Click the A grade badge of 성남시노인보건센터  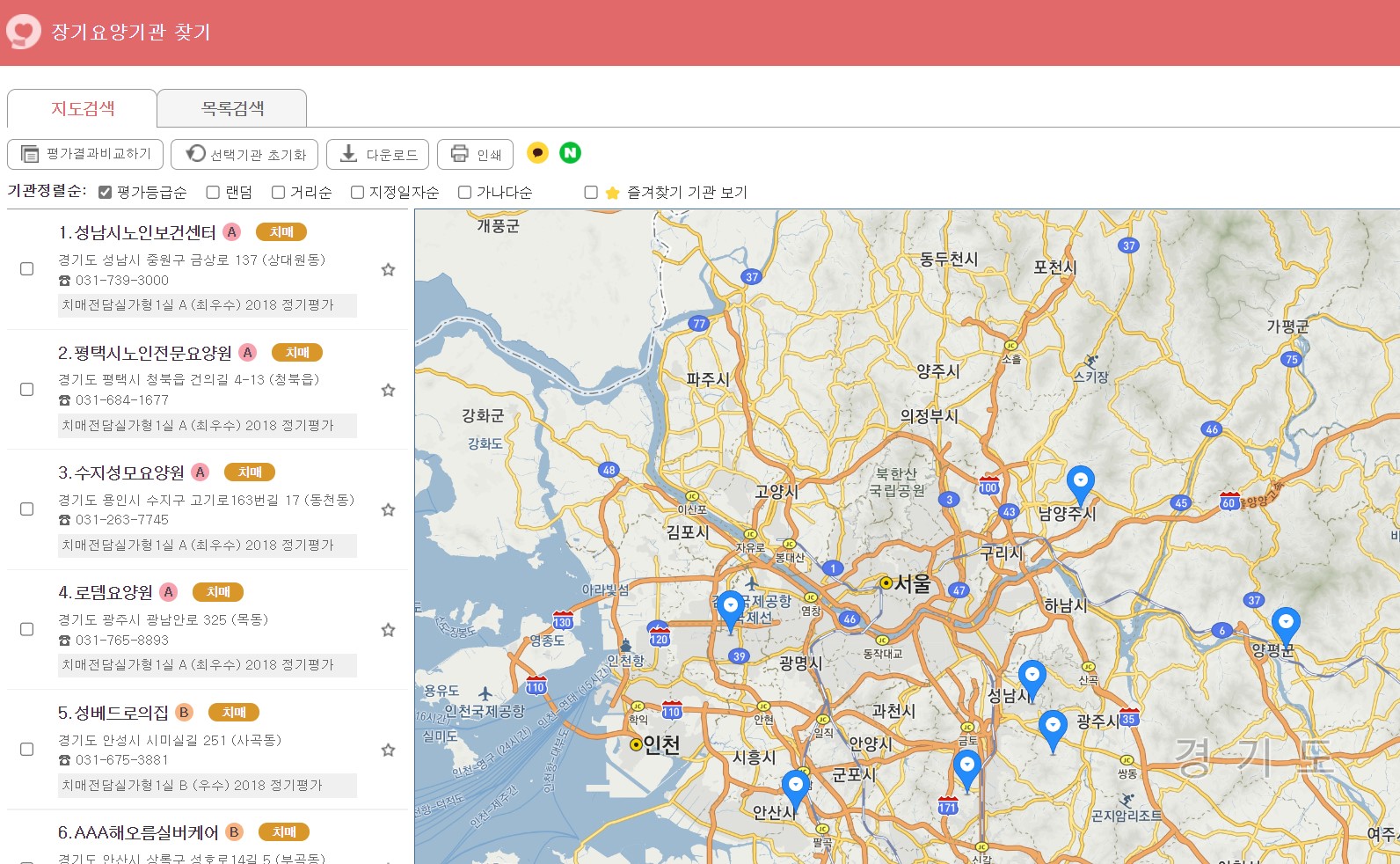pos(231,232)
